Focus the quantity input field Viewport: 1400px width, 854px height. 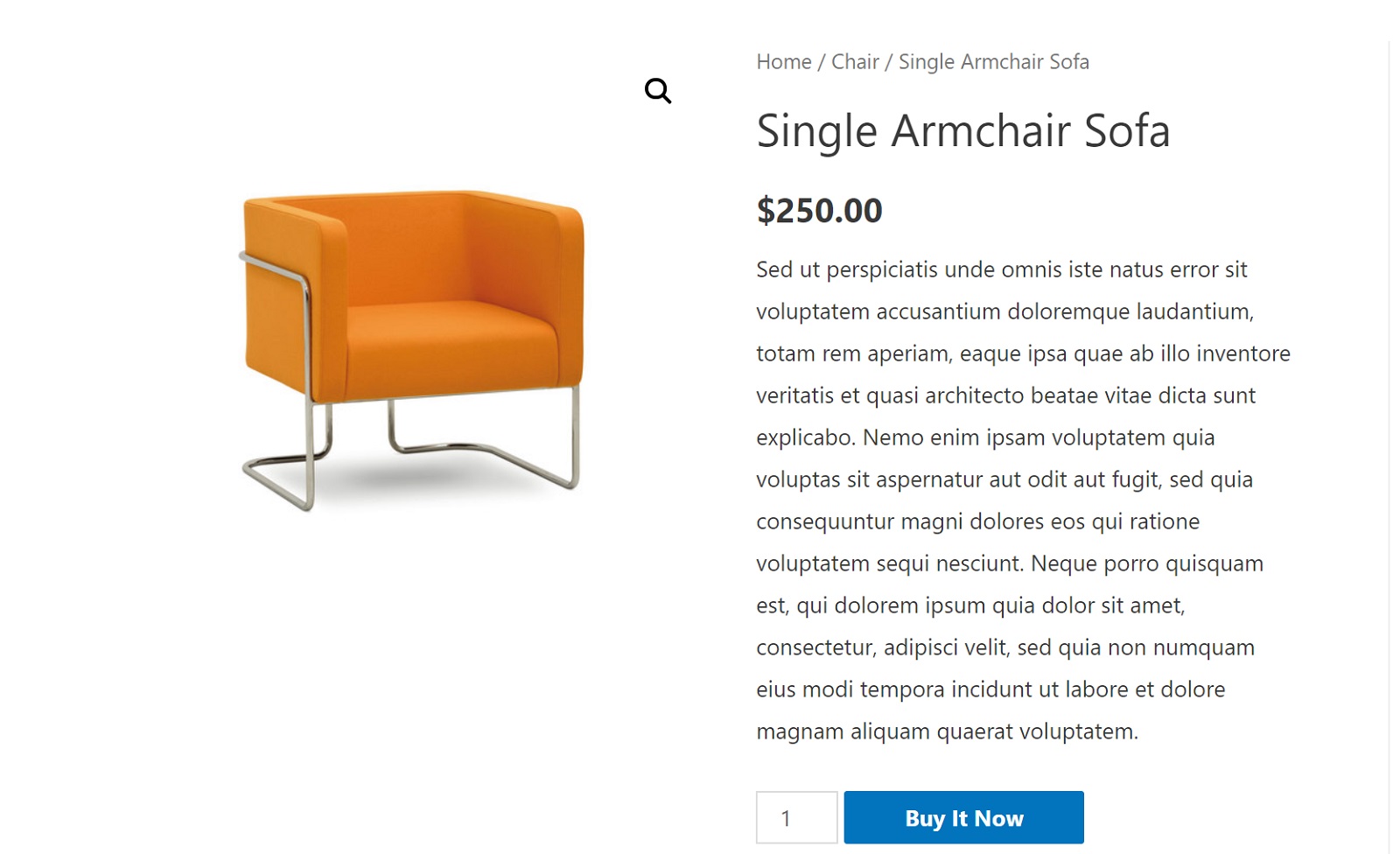pyautogui.click(x=796, y=817)
